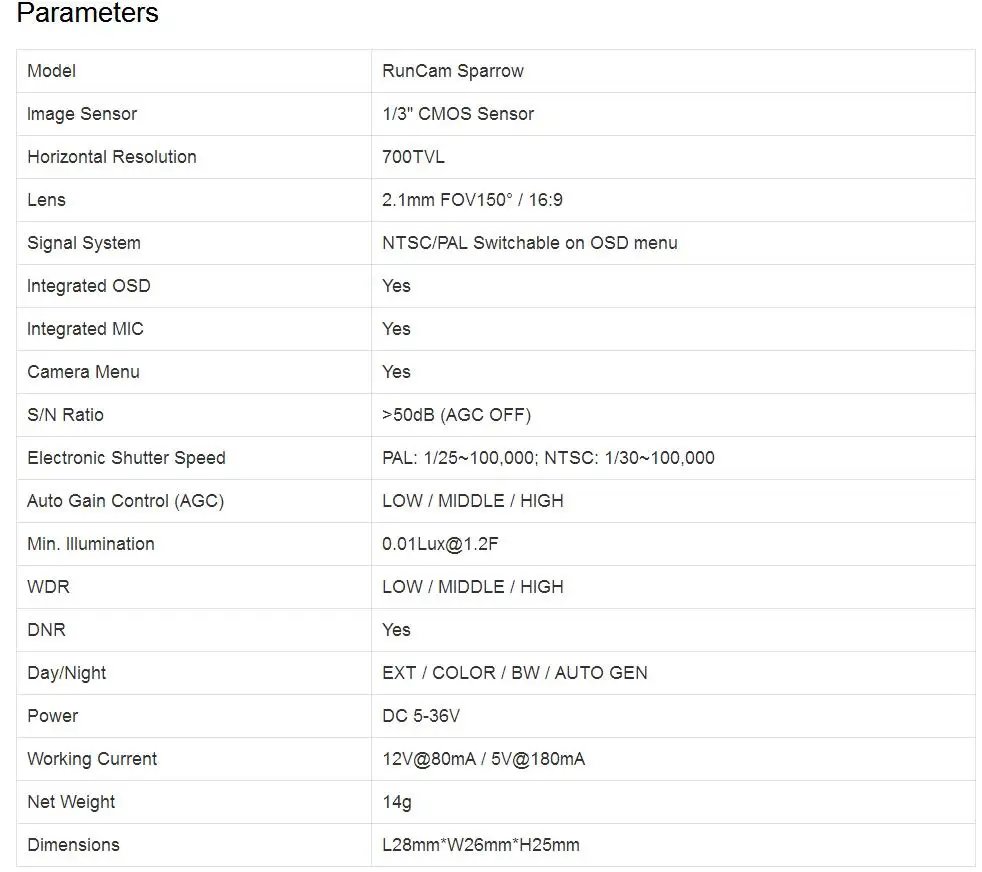Click the 700TVL resolution value

point(413,157)
